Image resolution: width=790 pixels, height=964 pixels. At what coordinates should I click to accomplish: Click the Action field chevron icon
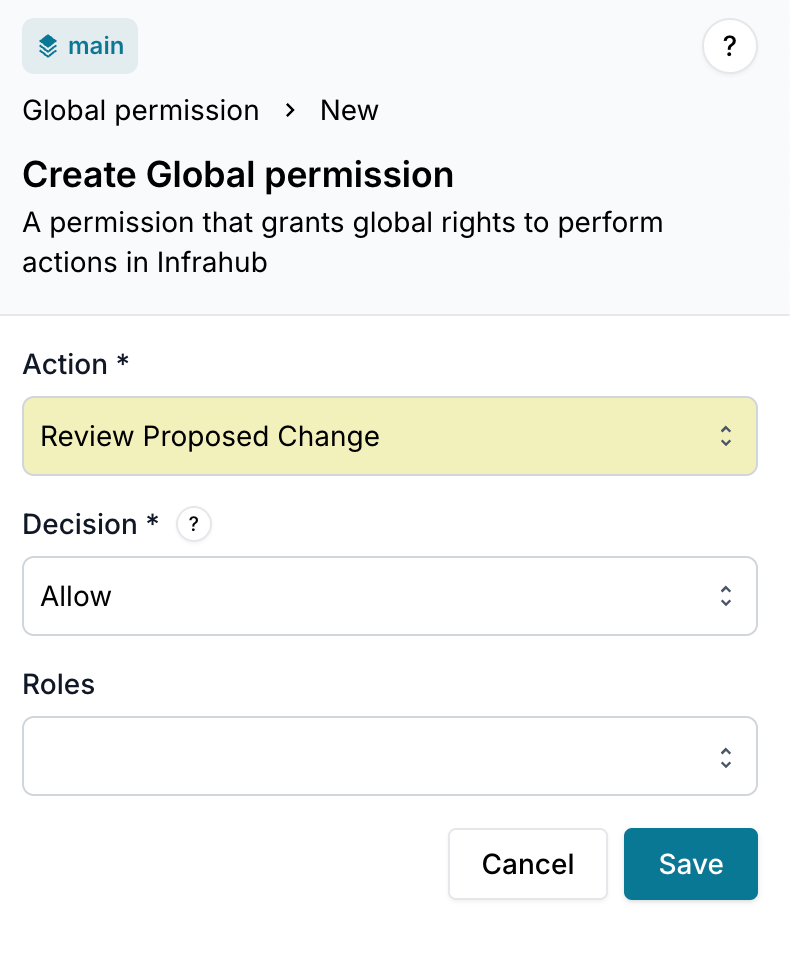pyautogui.click(x=726, y=436)
